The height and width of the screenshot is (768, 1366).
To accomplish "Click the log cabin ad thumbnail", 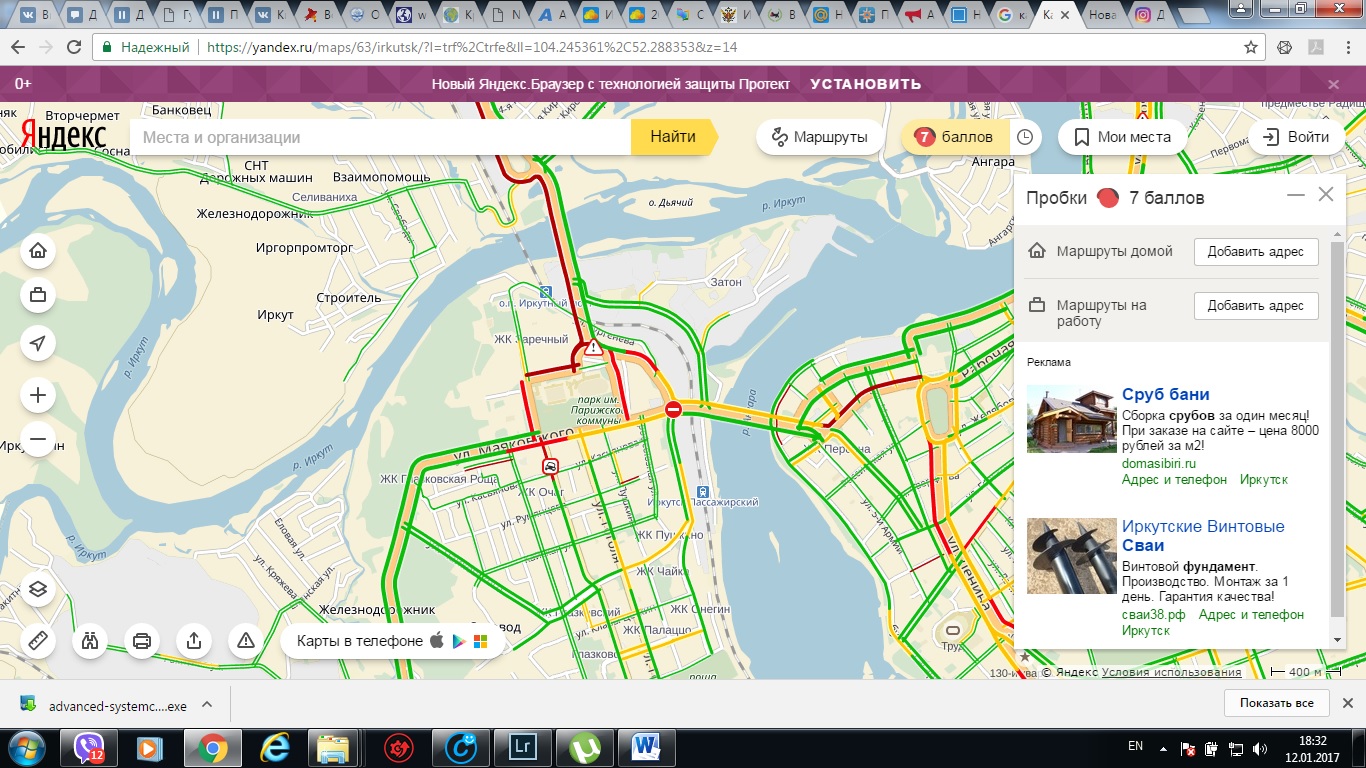I will [1071, 419].
